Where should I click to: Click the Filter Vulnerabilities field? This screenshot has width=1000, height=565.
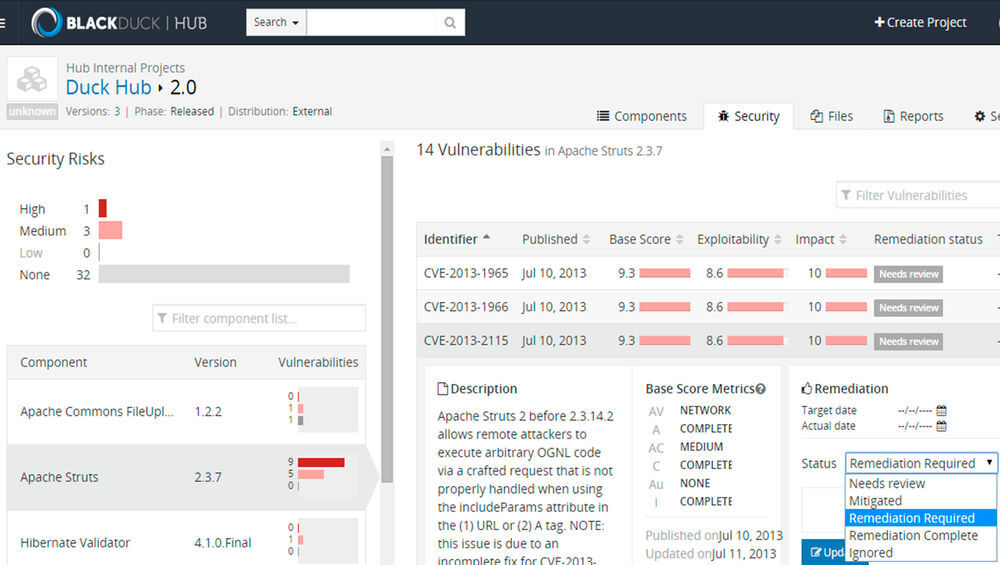pyautogui.click(x=920, y=195)
